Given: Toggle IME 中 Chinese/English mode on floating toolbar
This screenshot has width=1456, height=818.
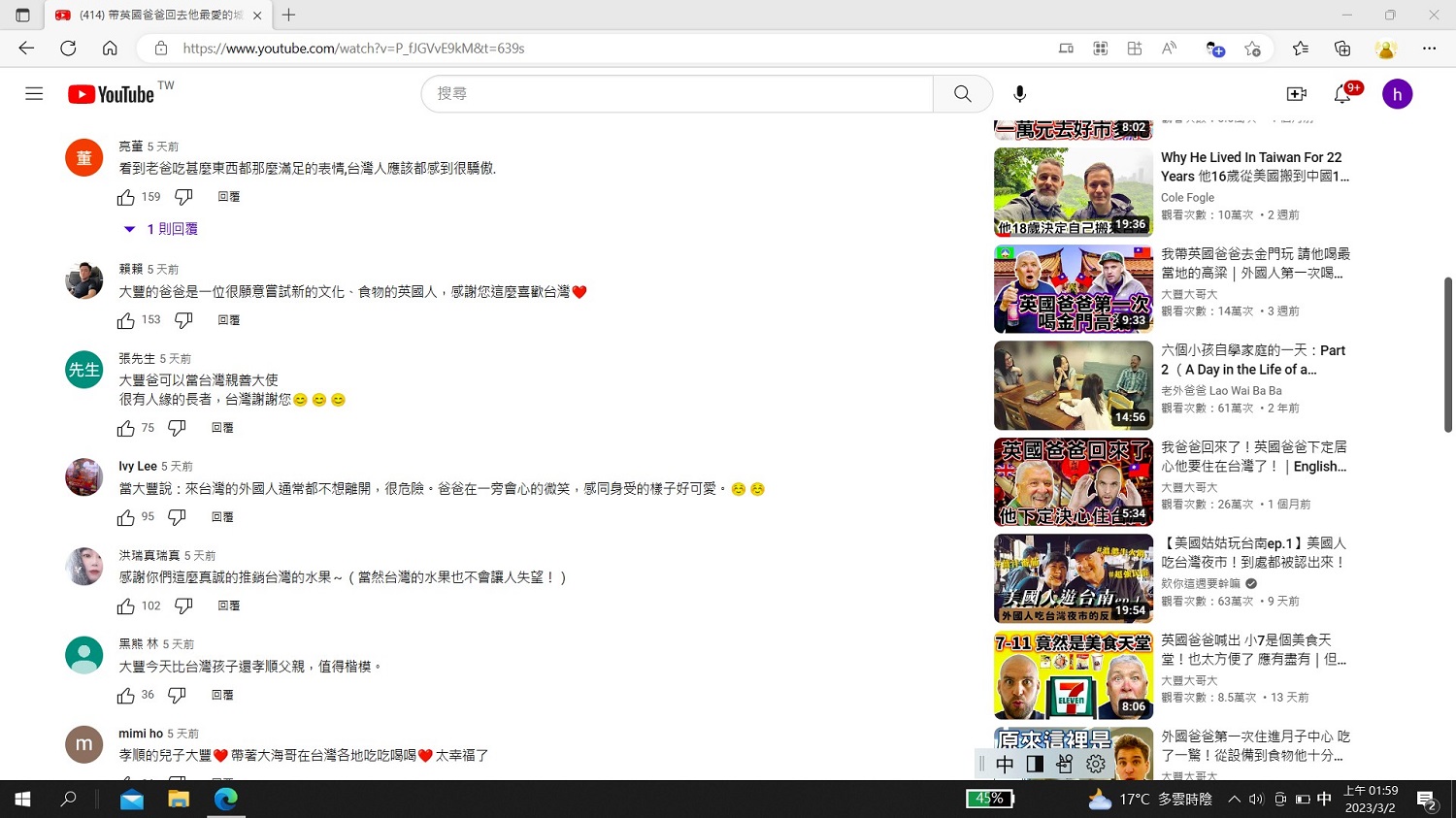Looking at the screenshot, I should 1005,765.
